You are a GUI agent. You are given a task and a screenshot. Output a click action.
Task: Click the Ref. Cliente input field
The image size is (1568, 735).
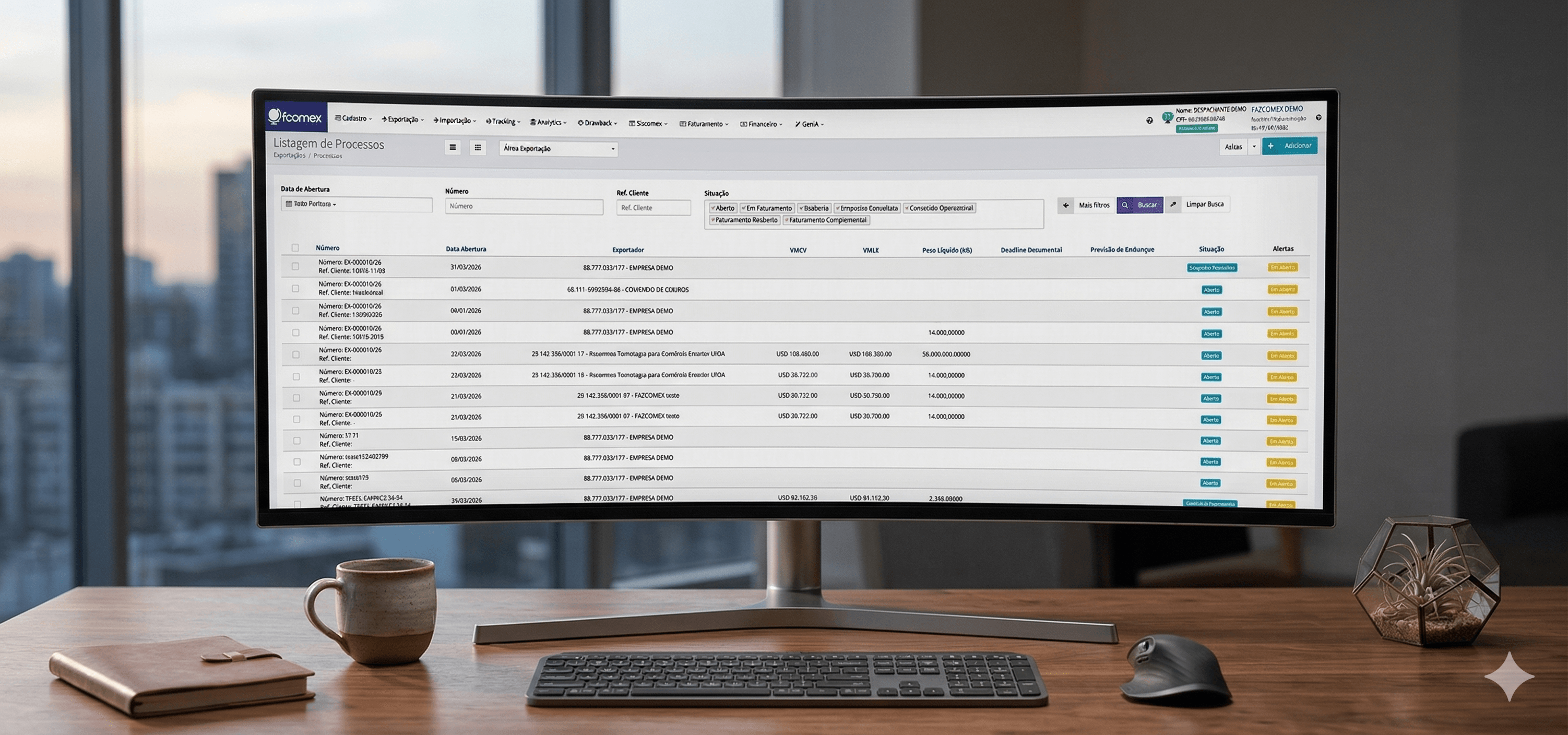(x=654, y=208)
